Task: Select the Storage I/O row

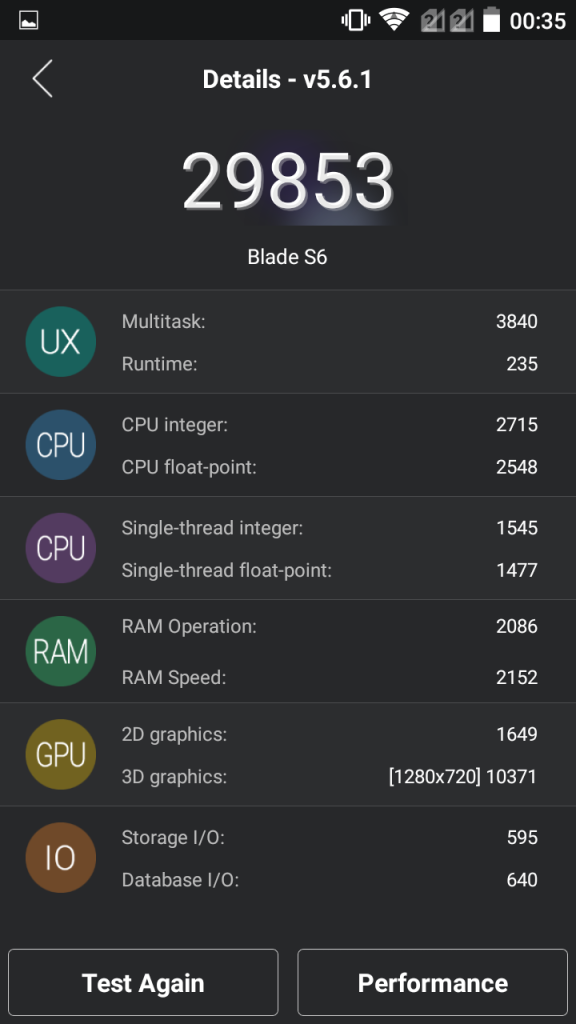Action: pyautogui.click(x=329, y=837)
